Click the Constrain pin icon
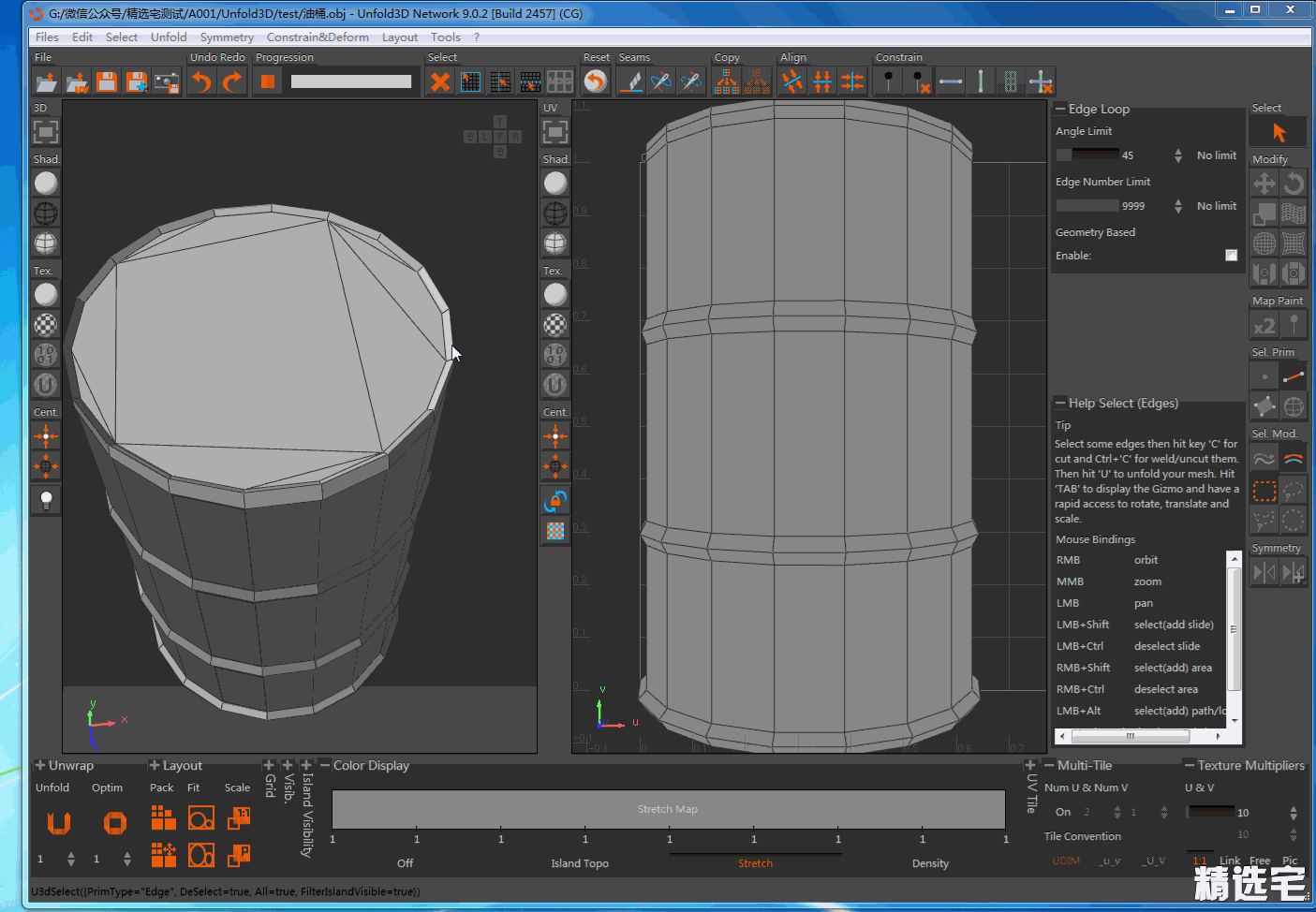 pyautogui.click(x=888, y=82)
